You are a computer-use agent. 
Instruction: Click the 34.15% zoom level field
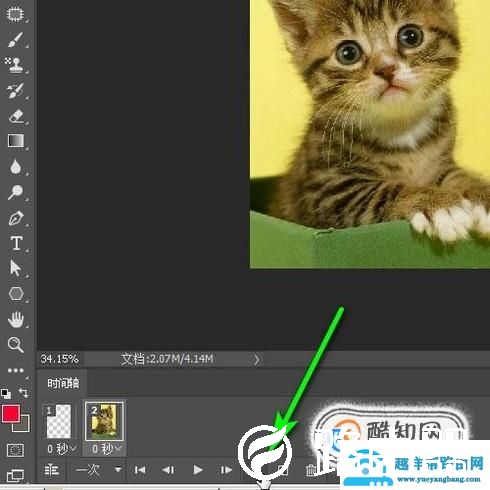click(x=60, y=359)
